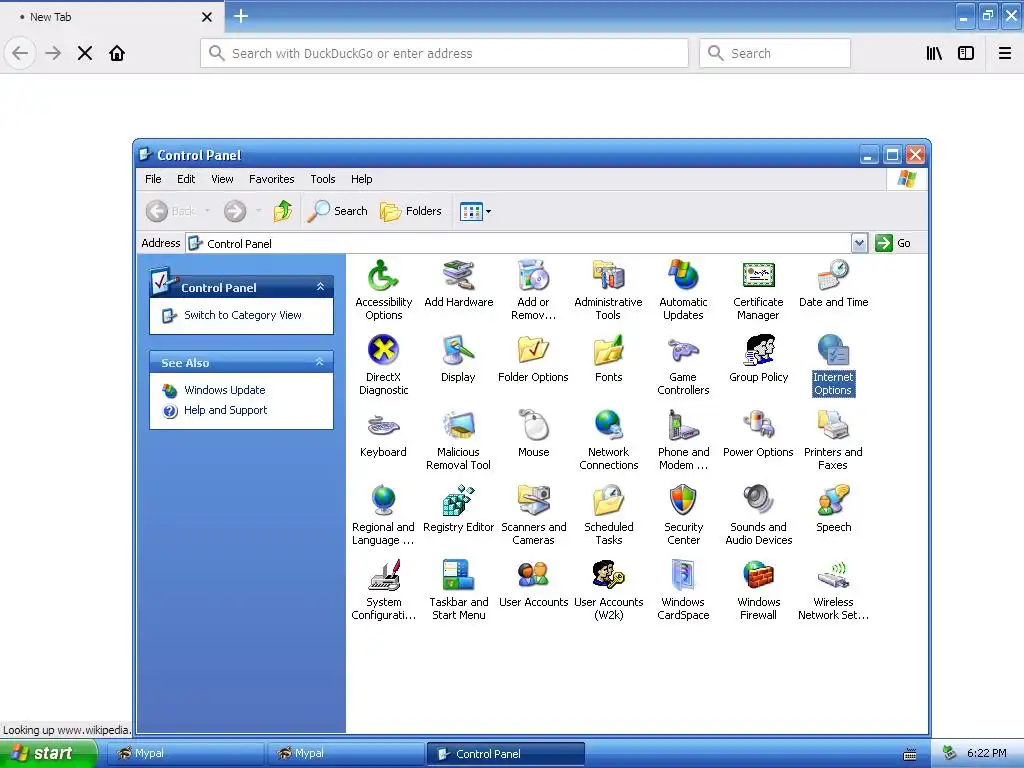Screen dimensions: 1024x768
Task: Click the Windows start button
Action: [x=48, y=753]
